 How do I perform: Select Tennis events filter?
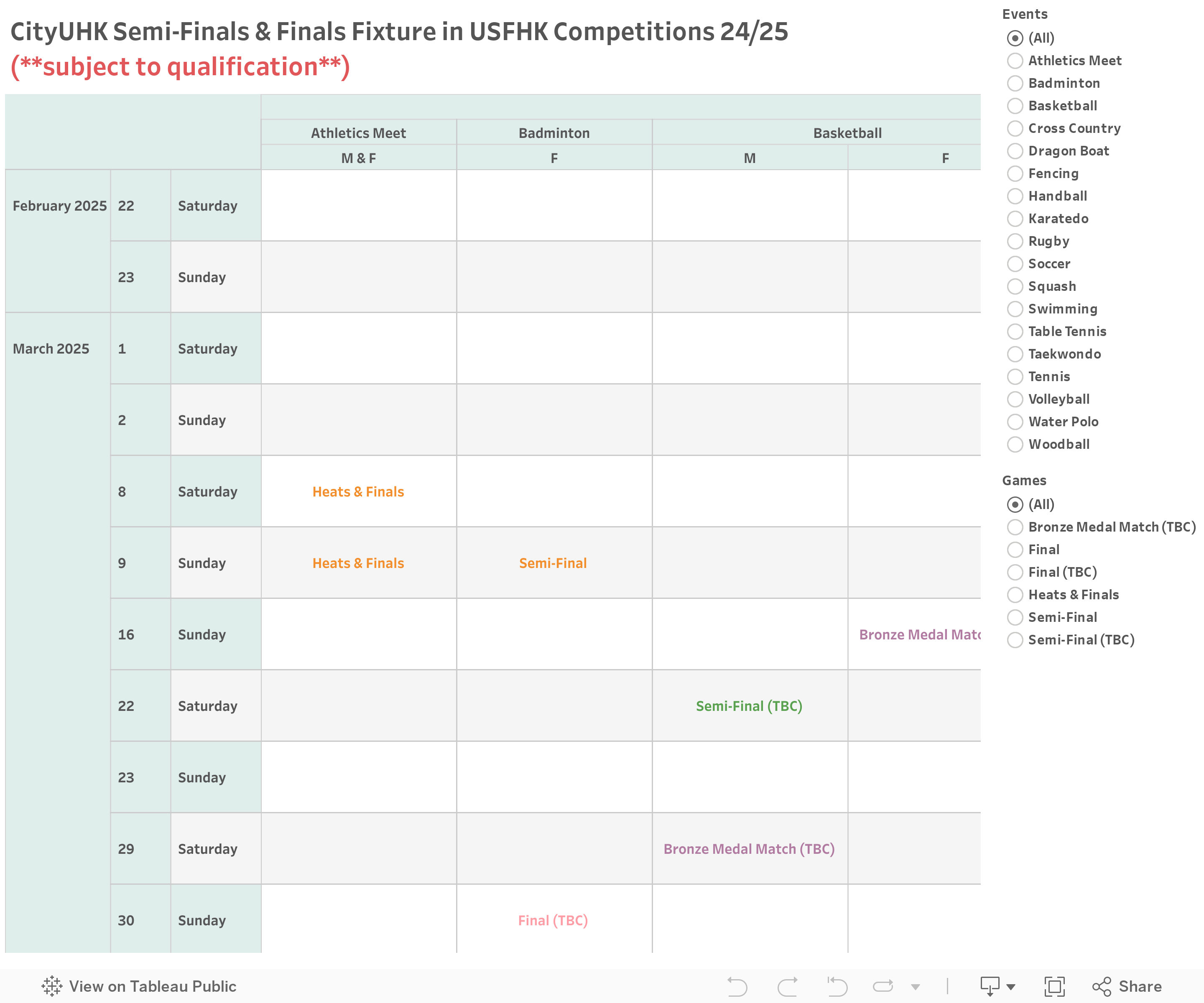tap(1015, 377)
